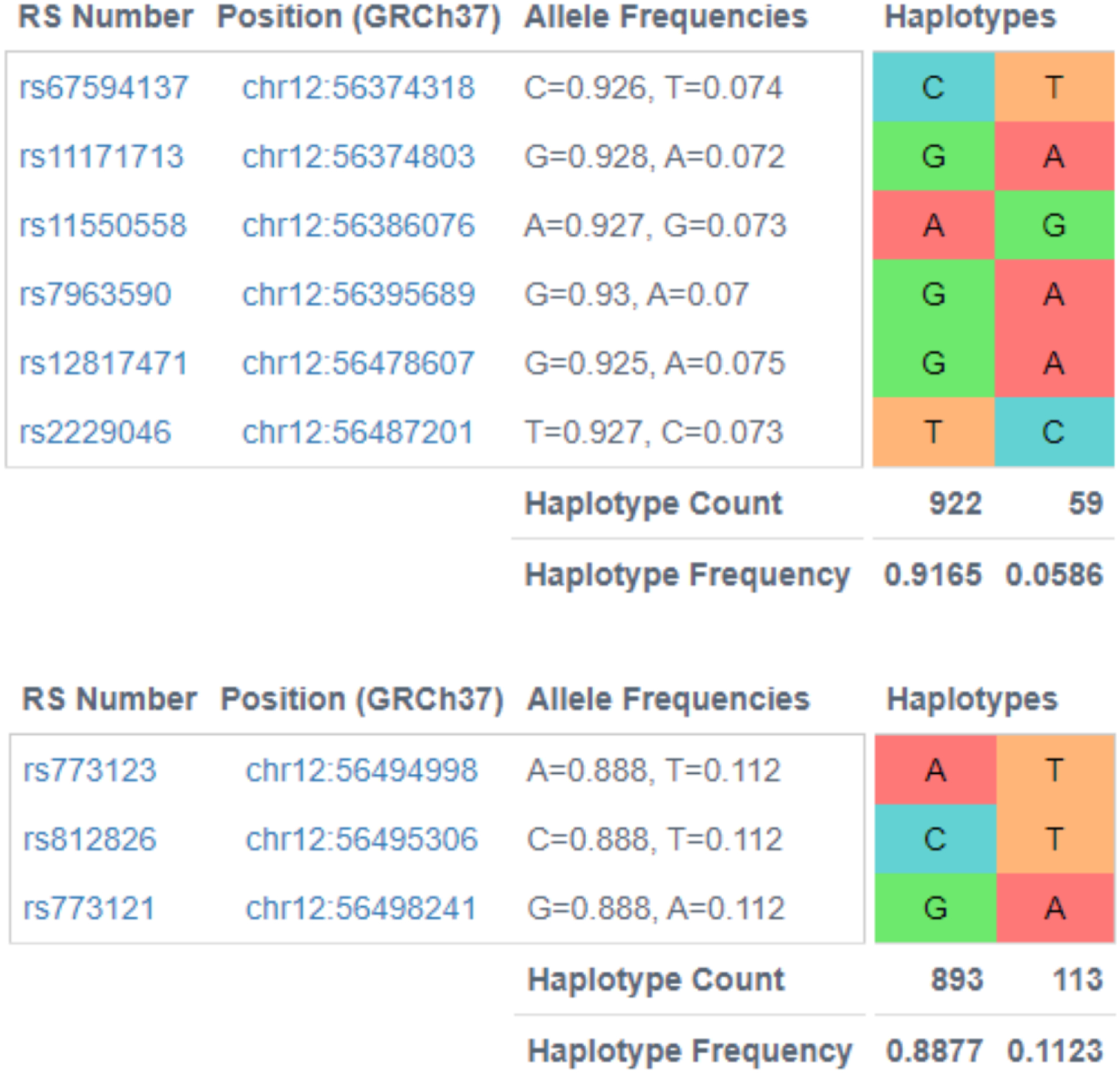Select allele frequencies A=0.888, T=0.112
The width and height of the screenshot is (1120, 1073).
pyautogui.click(x=654, y=770)
